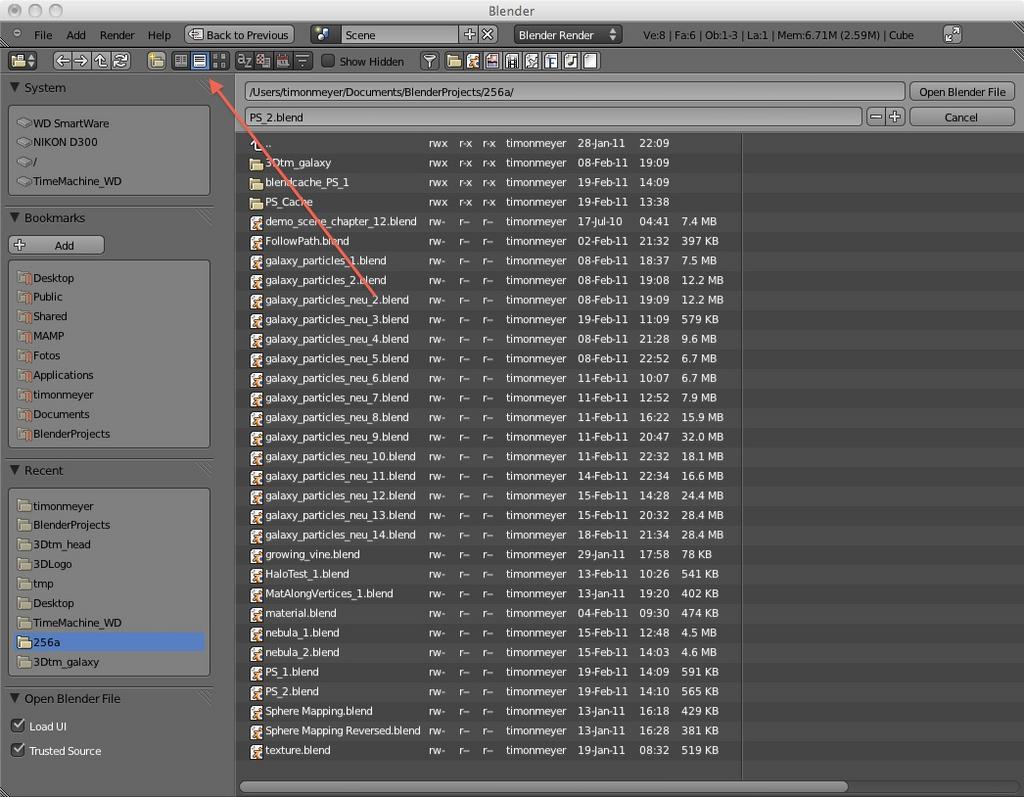Viewport: 1024px width, 797px height.
Task: Toggle file filtering funnel icon
Action: (x=429, y=61)
